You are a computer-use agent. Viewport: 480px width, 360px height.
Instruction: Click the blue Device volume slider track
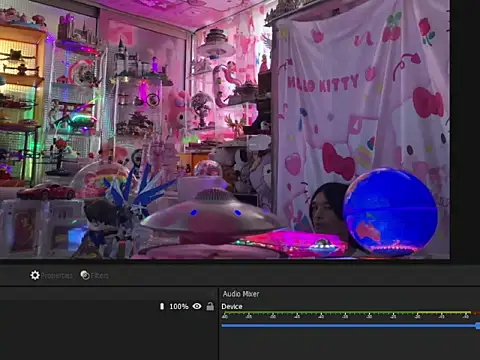[x=349, y=326]
